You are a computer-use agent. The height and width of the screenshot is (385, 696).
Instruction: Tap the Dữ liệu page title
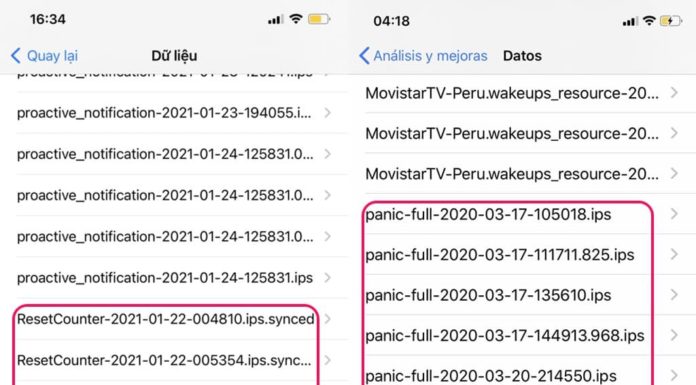coord(174,56)
